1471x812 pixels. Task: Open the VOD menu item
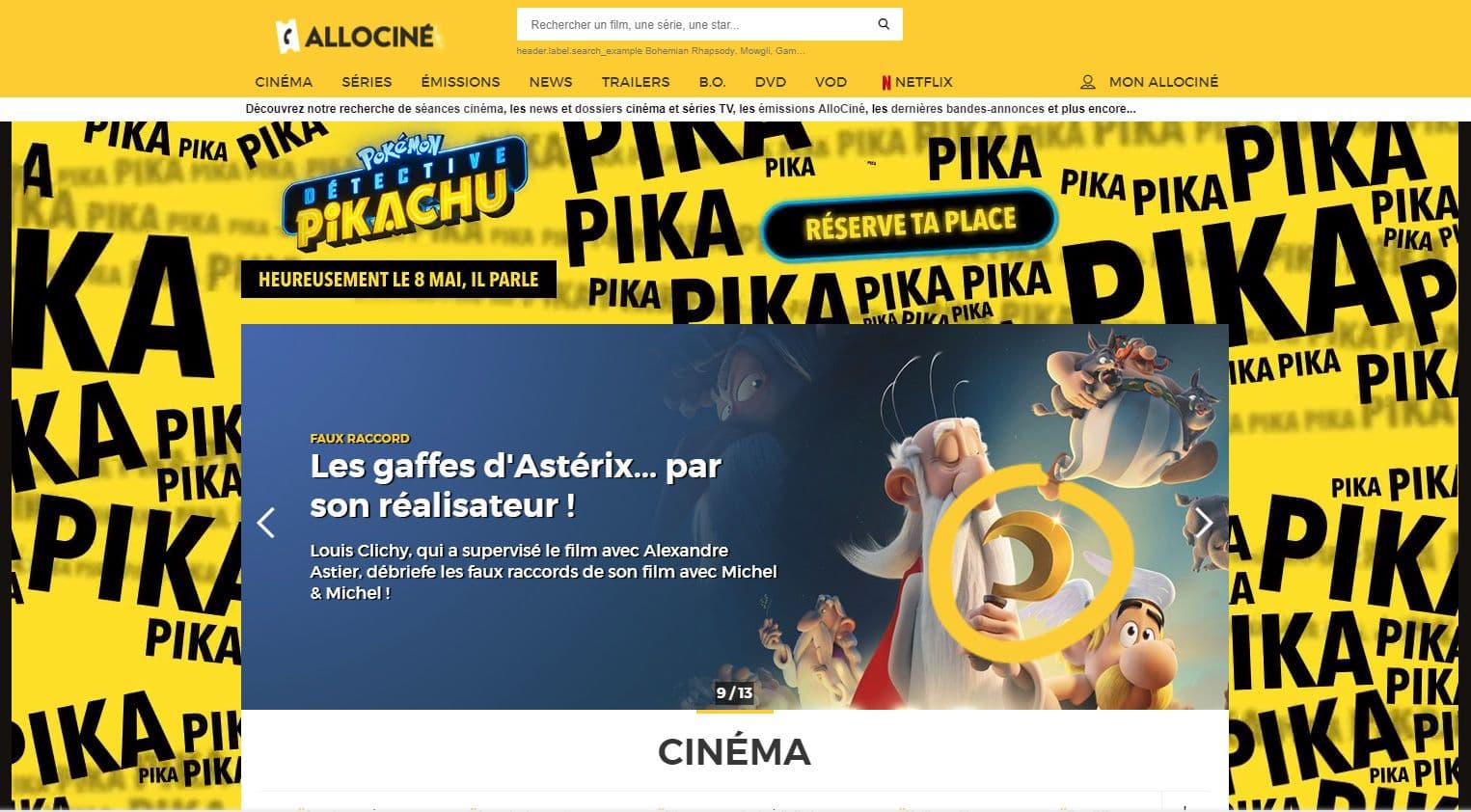tap(831, 82)
